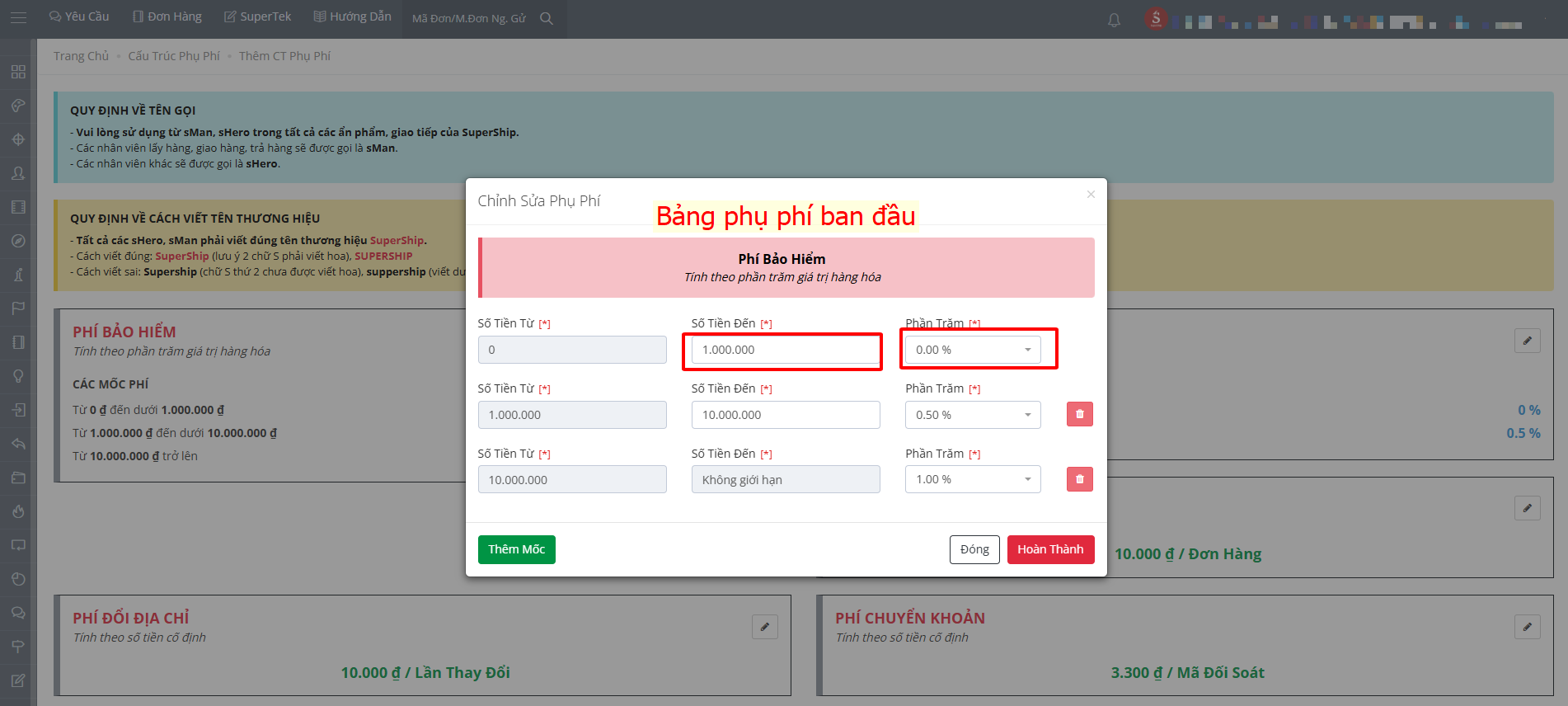This screenshot has width=1568, height=706.
Task: Click the 0.5 % value in background card
Action: [x=1523, y=433]
